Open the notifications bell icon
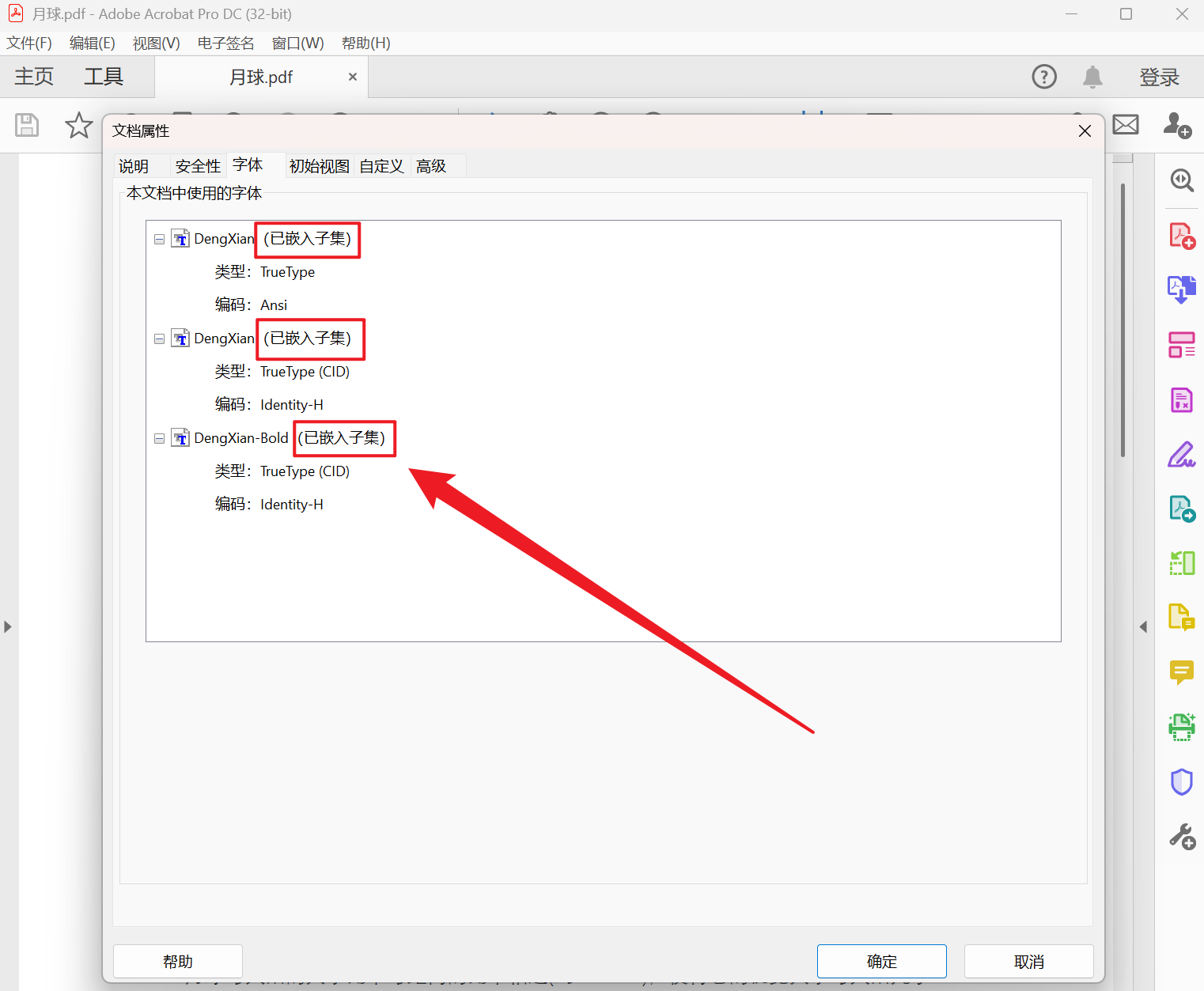 coord(1092,77)
